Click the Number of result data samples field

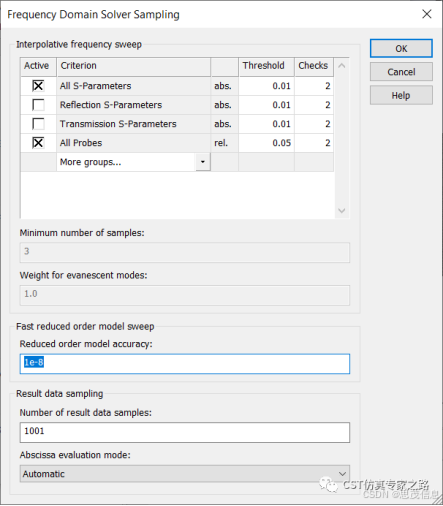[x=185, y=432]
